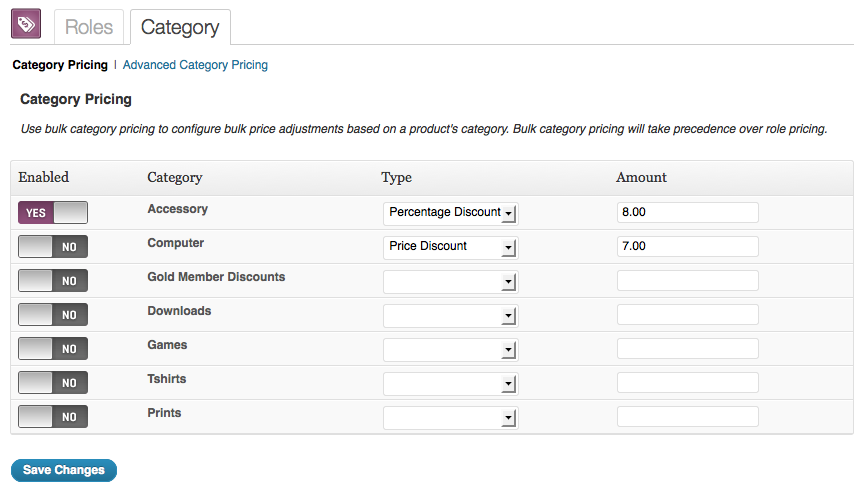Enable the Games category toggle
Screen dimensions: 862x504
(x=53, y=349)
